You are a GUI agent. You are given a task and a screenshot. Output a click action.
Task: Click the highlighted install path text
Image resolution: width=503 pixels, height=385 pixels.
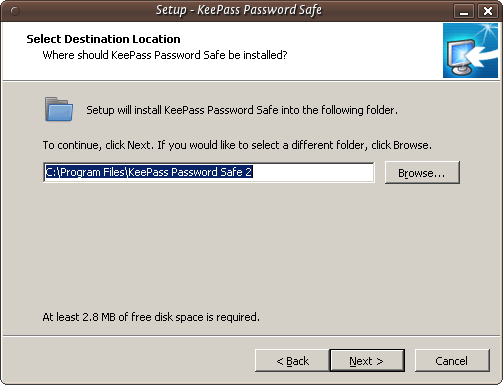point(149,172)
